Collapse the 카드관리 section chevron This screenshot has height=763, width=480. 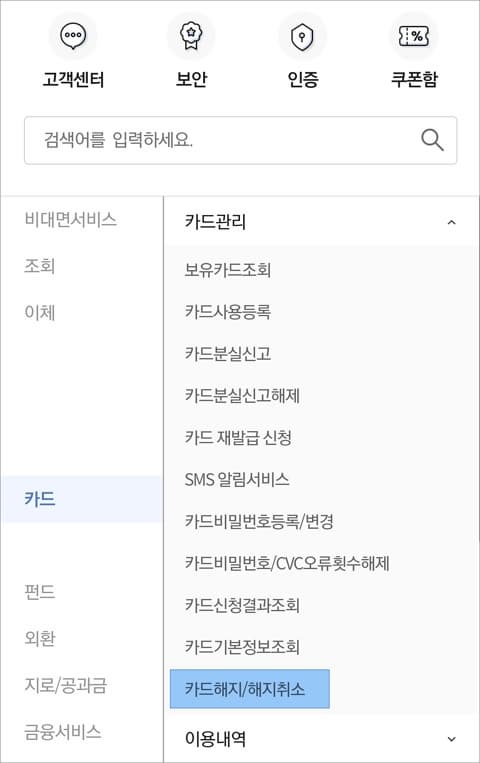coord(451,222)
